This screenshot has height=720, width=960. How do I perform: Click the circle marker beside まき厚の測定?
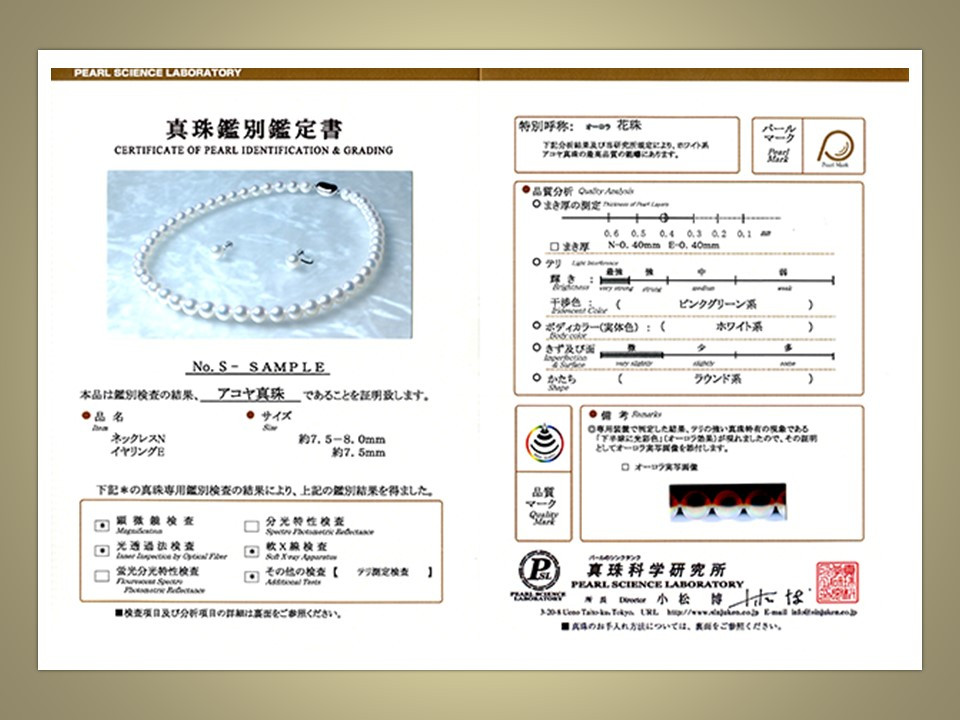[x=536, y=204]
